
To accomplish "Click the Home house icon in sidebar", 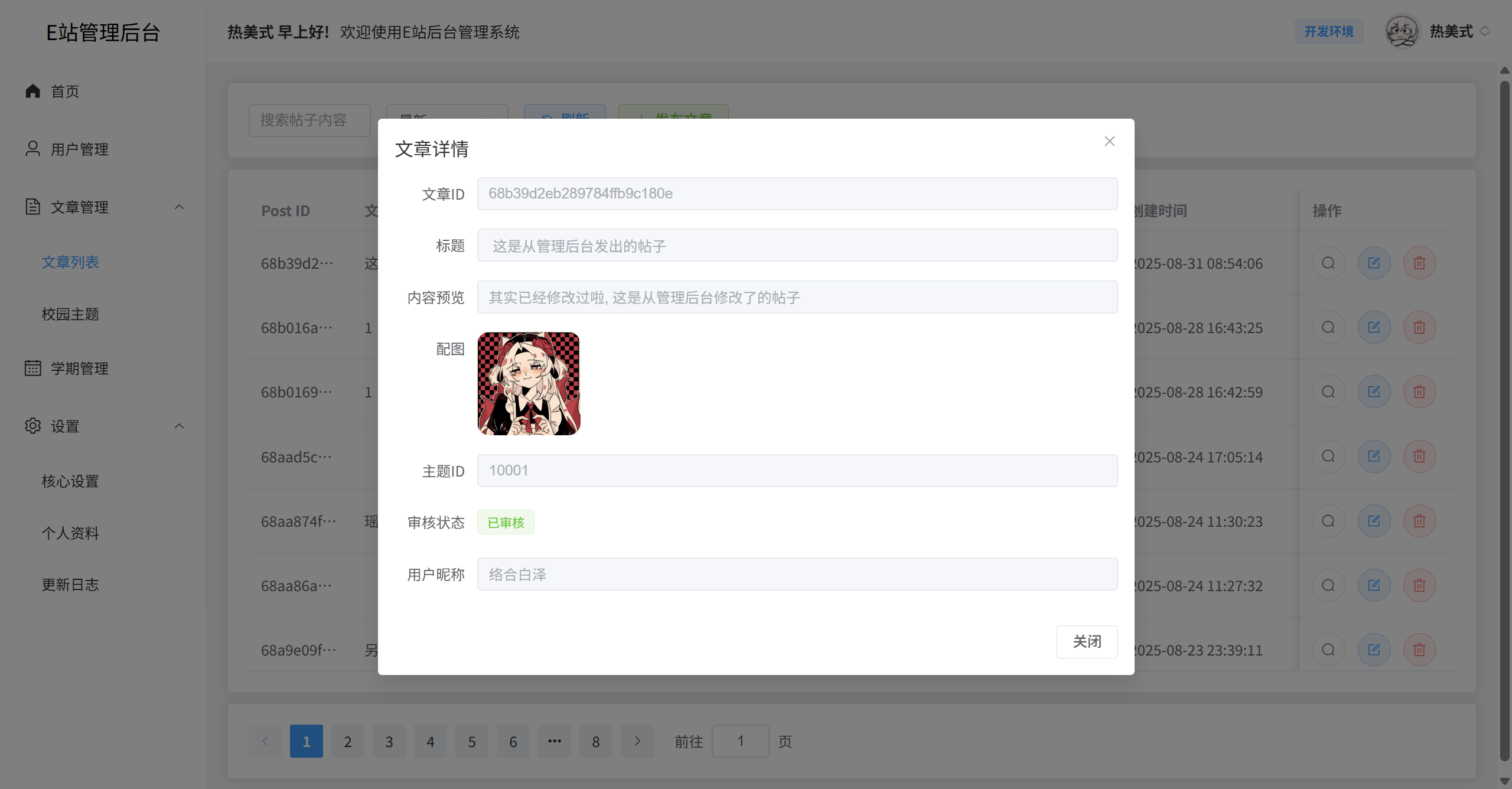I will [x=33, y=91].
